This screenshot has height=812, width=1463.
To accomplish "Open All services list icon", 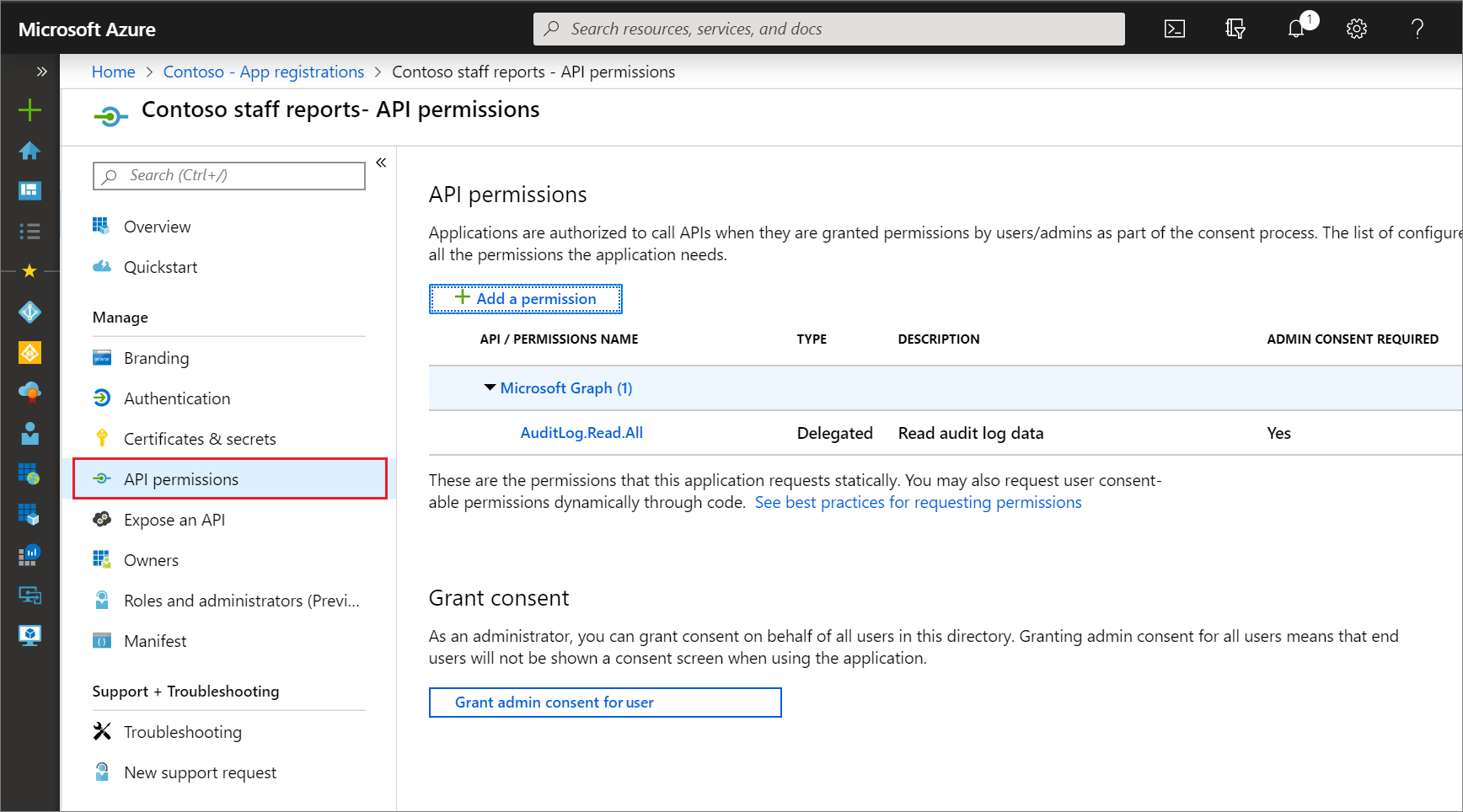I will point(29,231).
